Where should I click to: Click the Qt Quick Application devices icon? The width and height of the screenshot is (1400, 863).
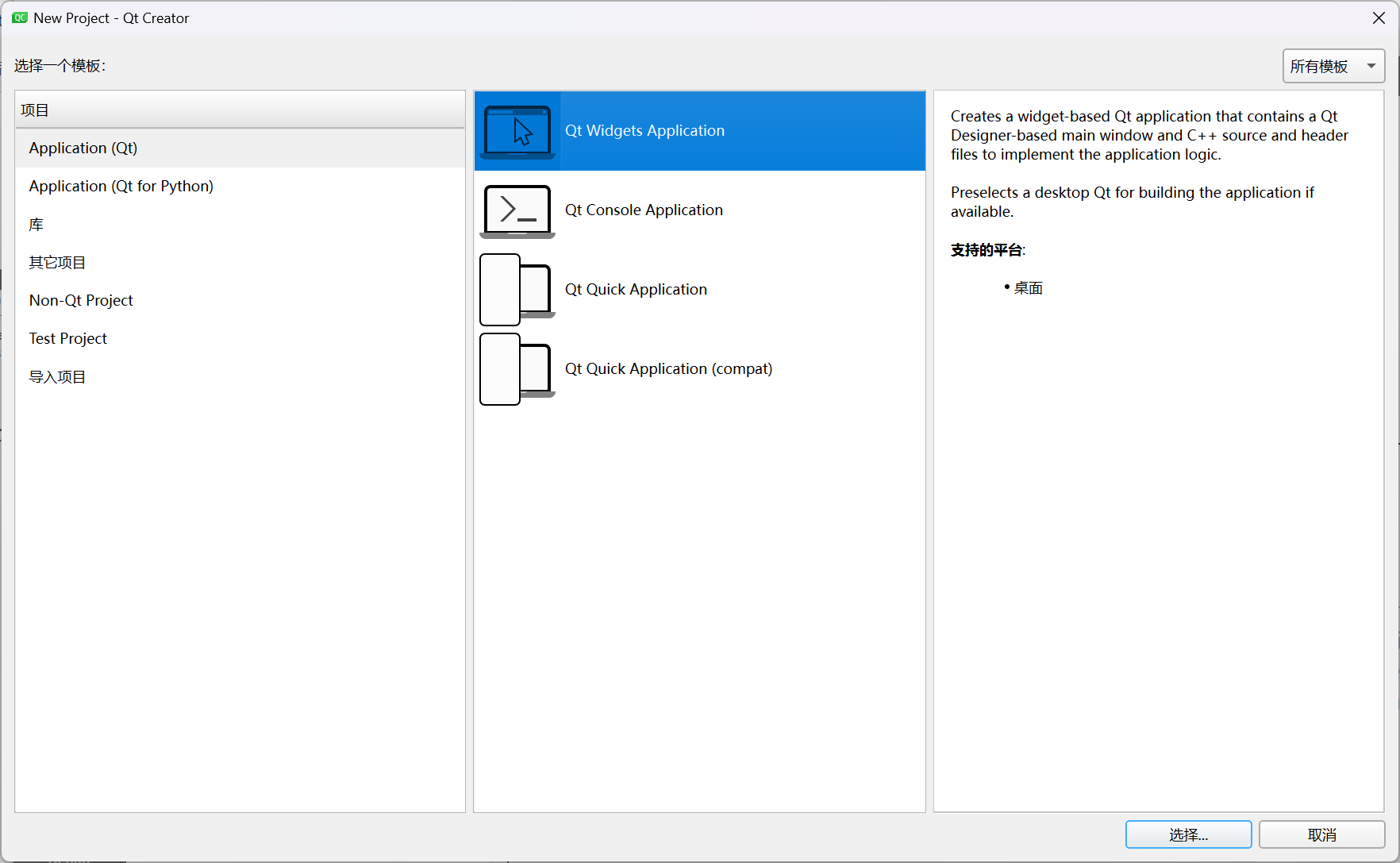click(517, 290)
